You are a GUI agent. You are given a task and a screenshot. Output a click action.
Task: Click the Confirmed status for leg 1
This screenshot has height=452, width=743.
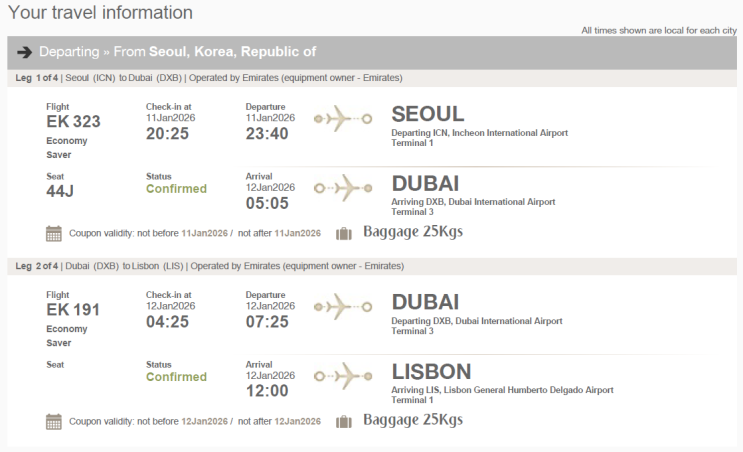[176, 189]
